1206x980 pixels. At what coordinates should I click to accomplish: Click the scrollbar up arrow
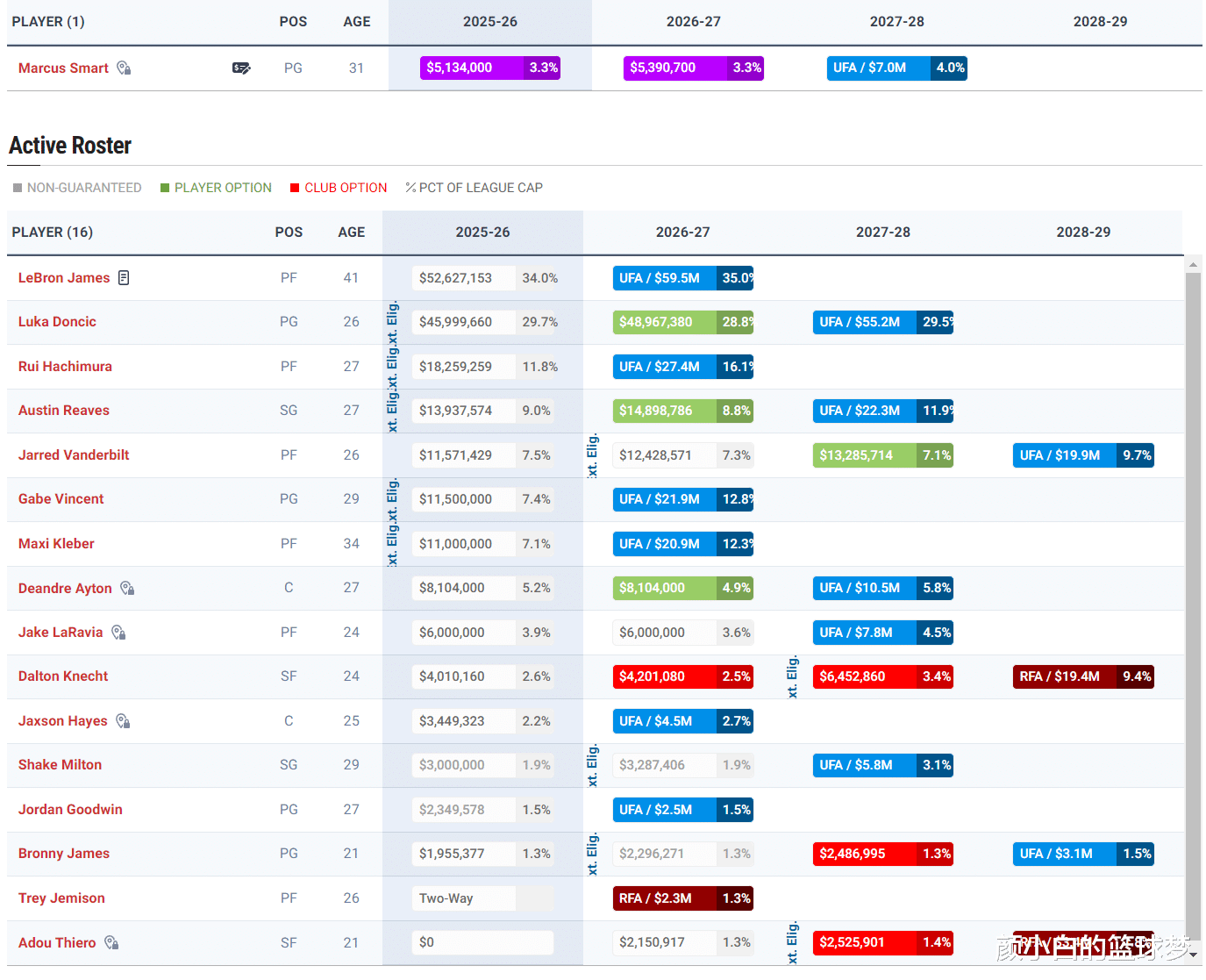click(x=1193, y=263)
